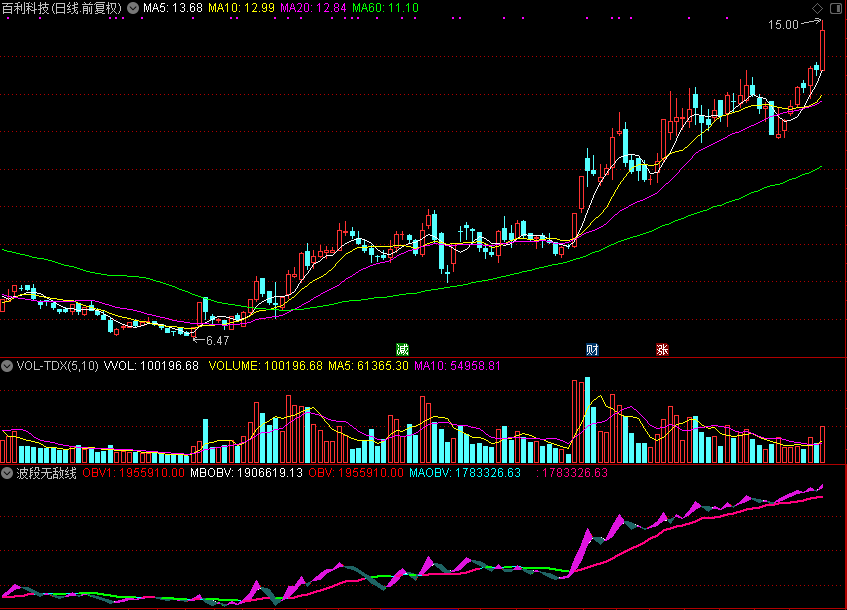
Task: Expand the VOL-TDX indicator dropdown
Action: 7,366
